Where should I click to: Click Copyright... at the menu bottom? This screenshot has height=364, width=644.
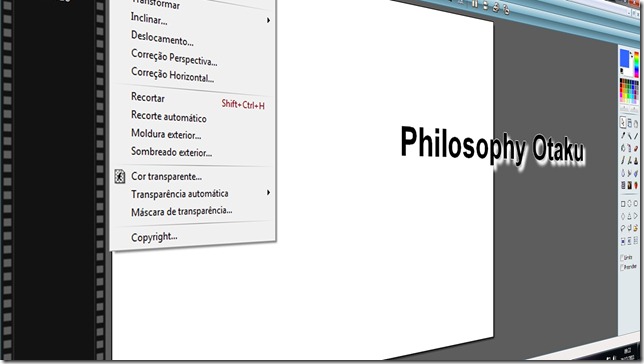tap(154, 237)
